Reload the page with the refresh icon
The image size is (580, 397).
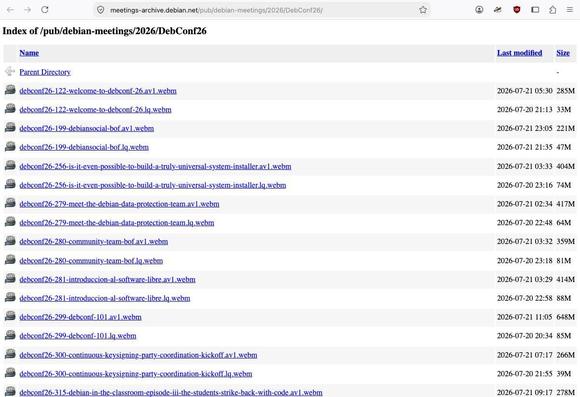(x=45, y=10)
